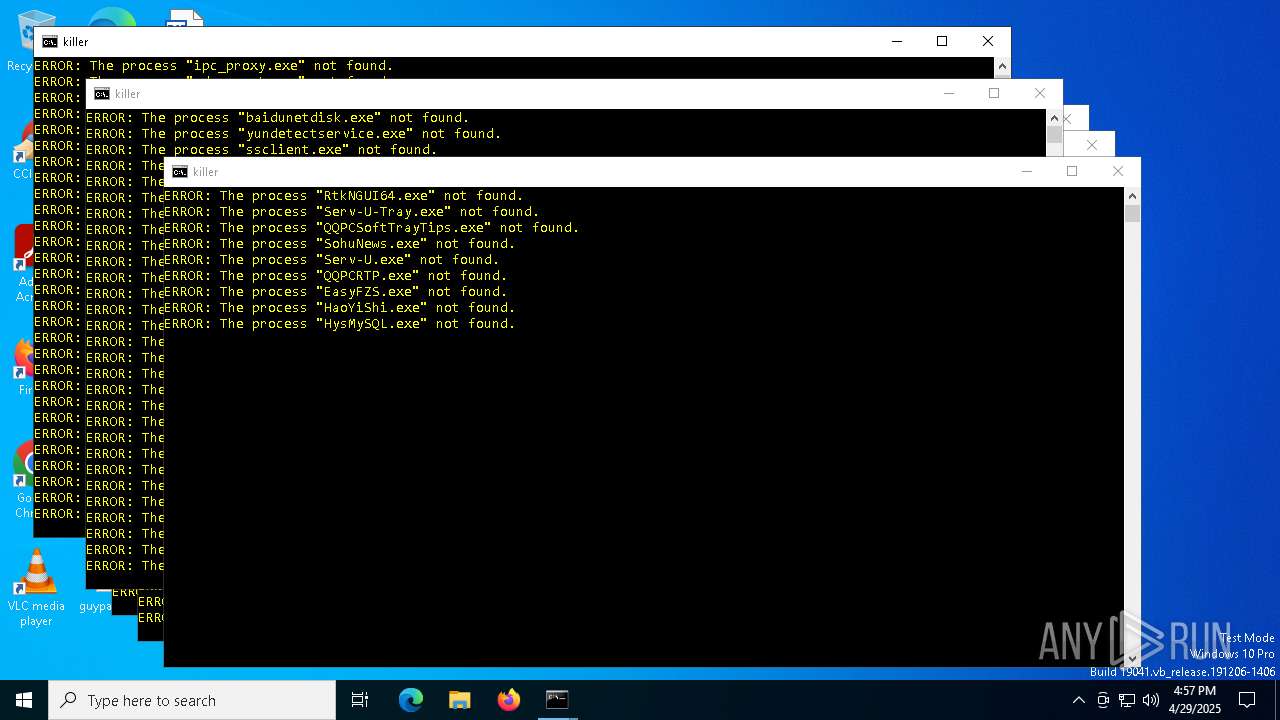Click the back killer window's title icon

pos(49,42)
